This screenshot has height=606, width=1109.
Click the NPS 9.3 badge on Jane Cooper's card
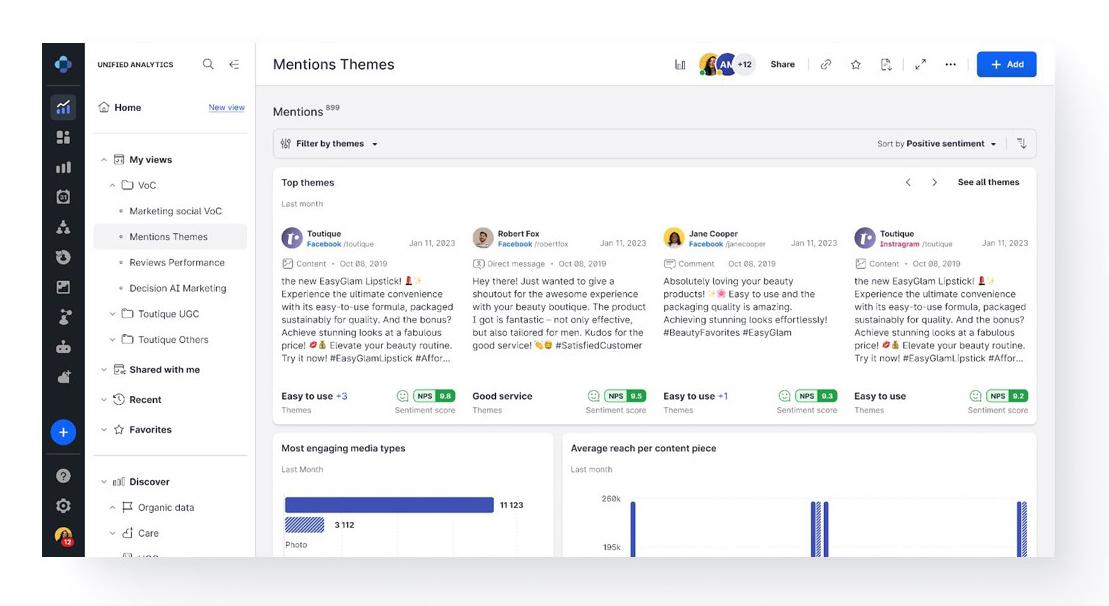pyautogui.click(x=816, y=396)
